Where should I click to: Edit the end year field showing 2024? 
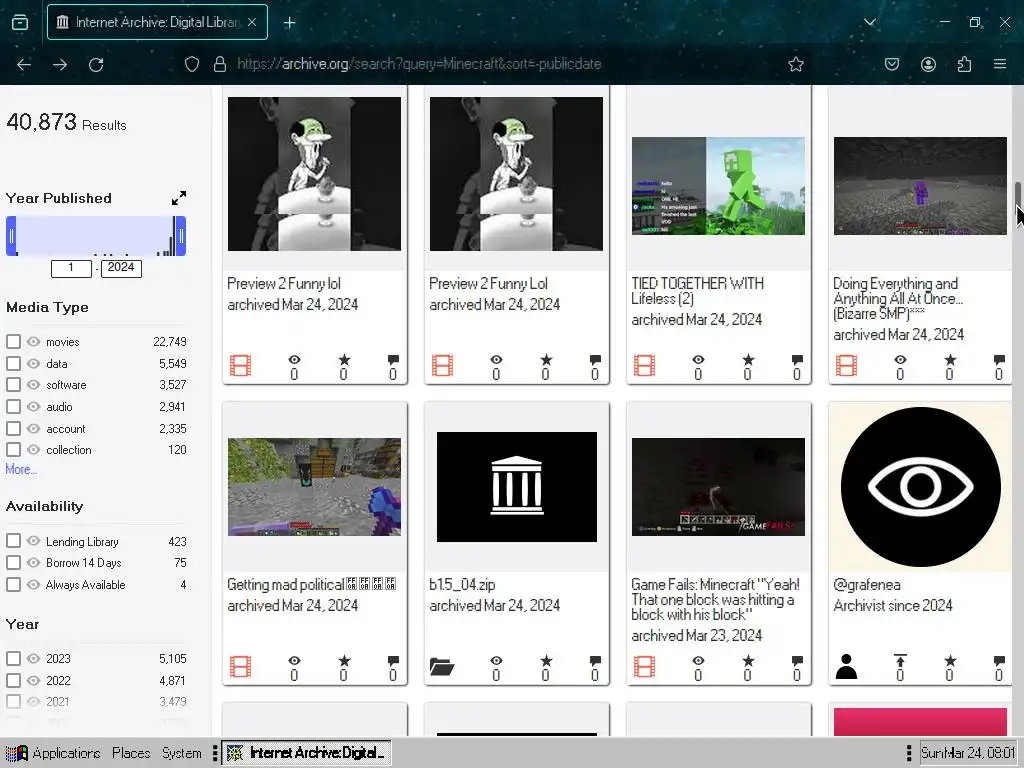point(121,268)
